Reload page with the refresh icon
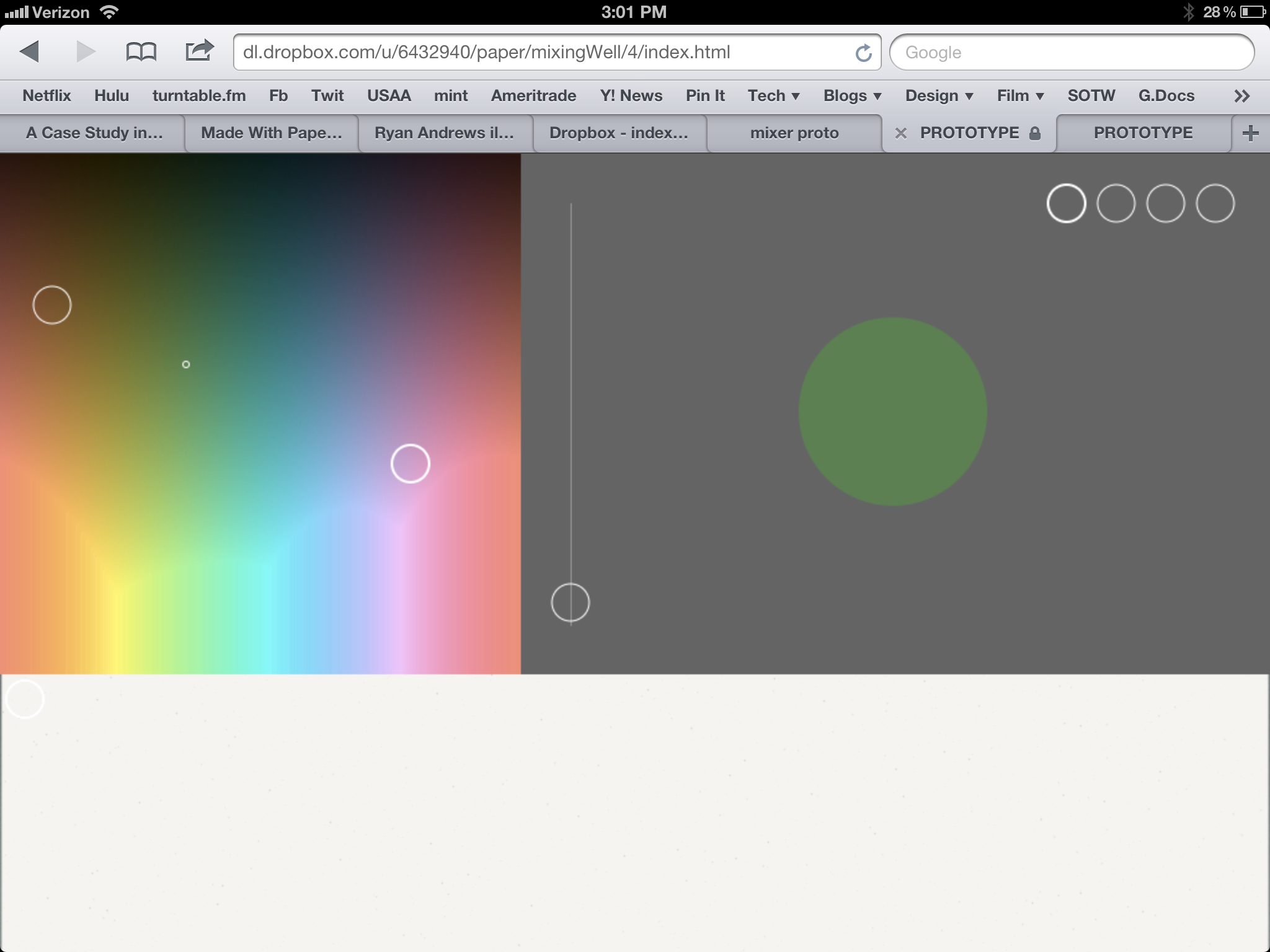The image size is (1270, 952). point(863,53)
